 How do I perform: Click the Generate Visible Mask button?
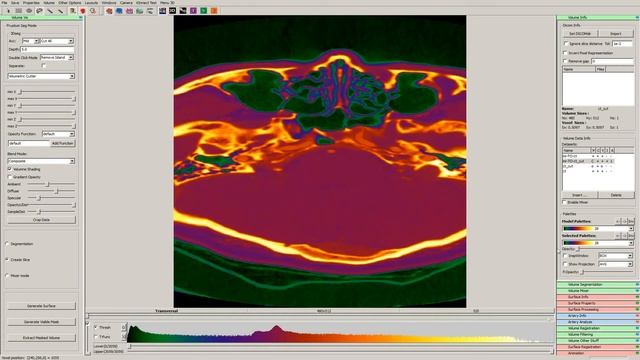click(x=41, y=322)
